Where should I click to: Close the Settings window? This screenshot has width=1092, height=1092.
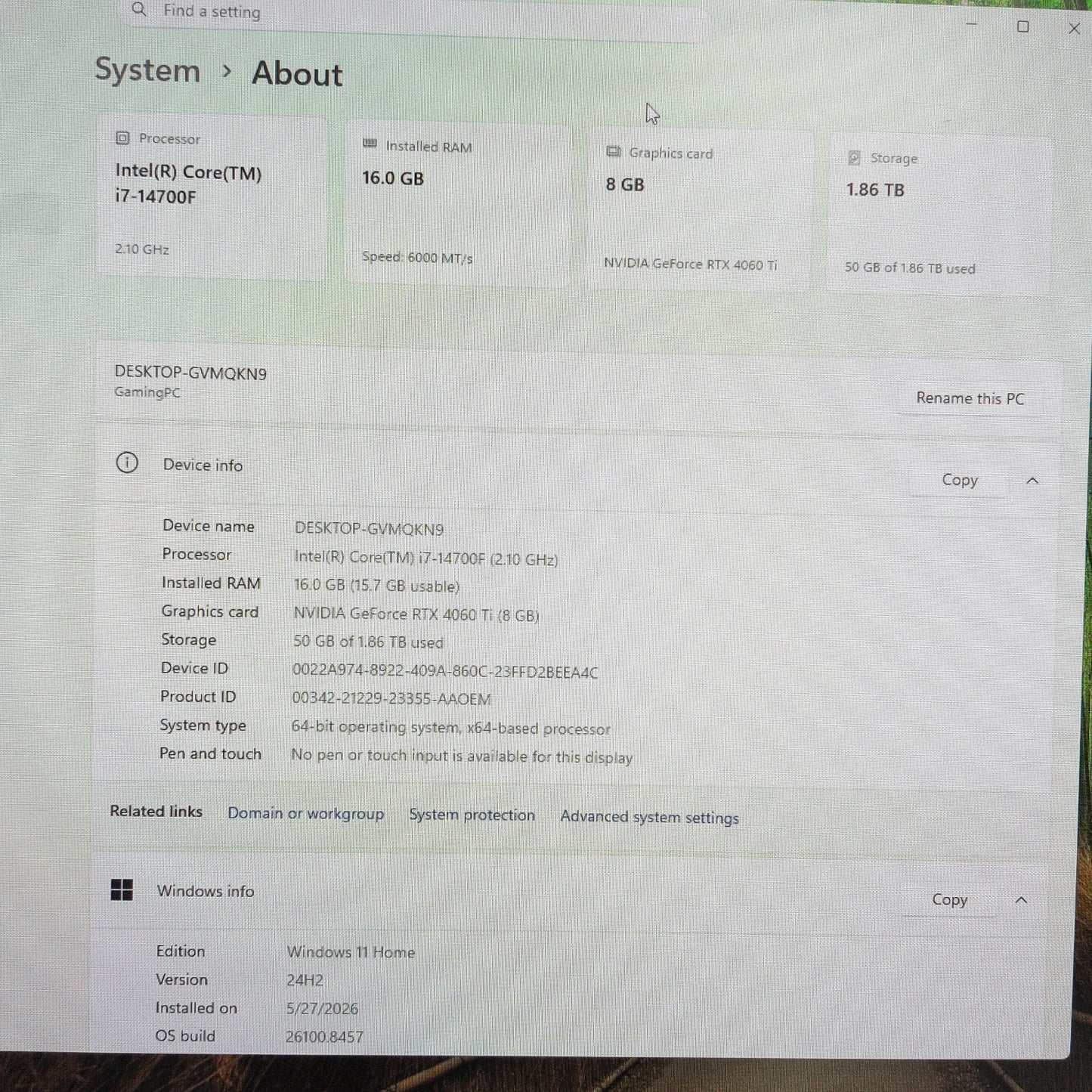[1074, 28]
